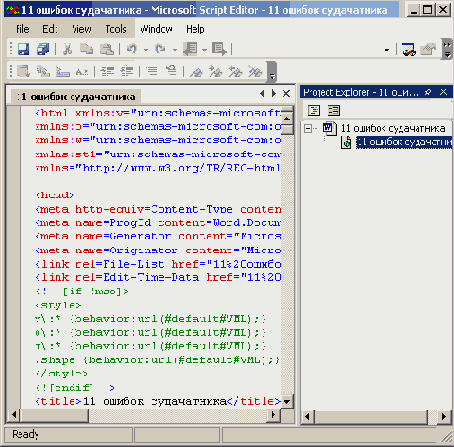
Task: Click the meta name=ProgId code line
Action: tap(158, 223)
